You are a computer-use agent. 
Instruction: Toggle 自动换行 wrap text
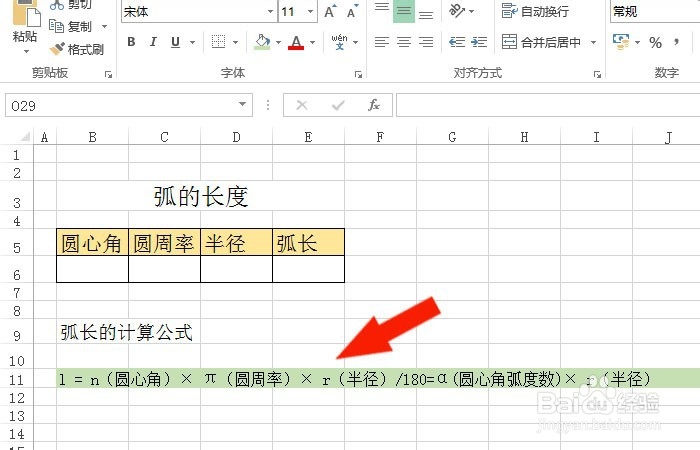point(535,11)
